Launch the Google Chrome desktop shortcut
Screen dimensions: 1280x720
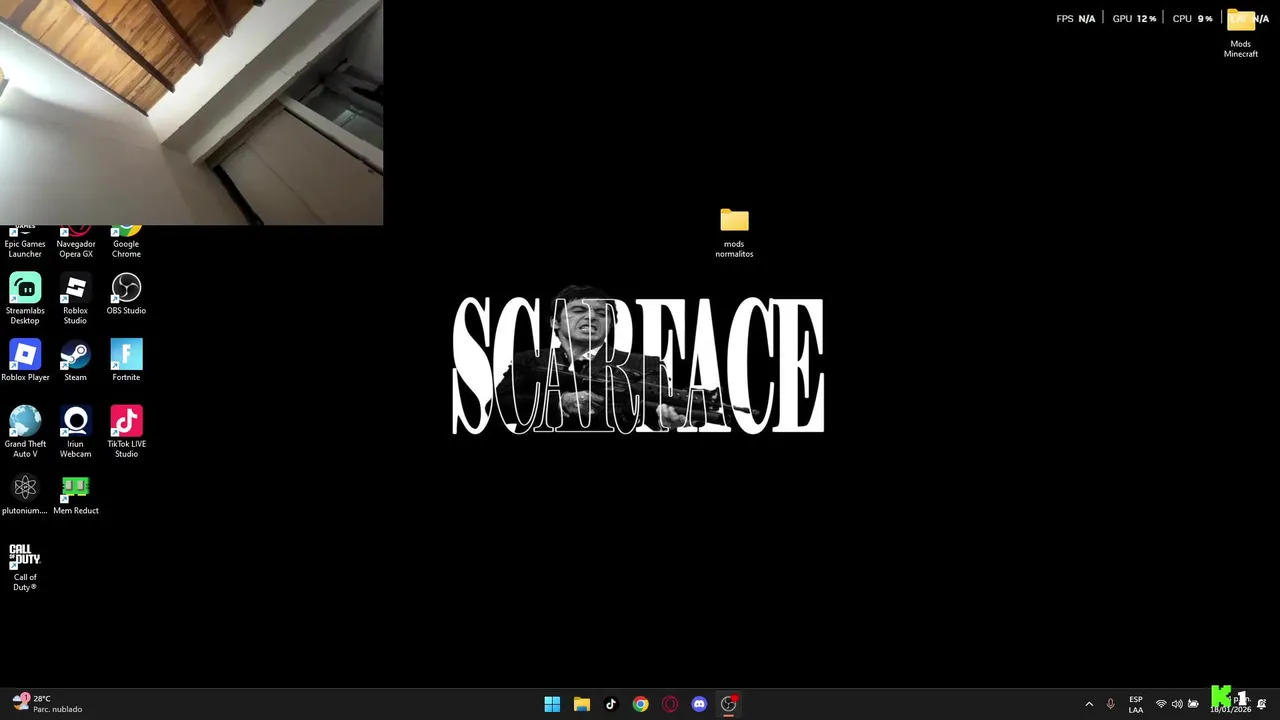(x=126, y=243)
